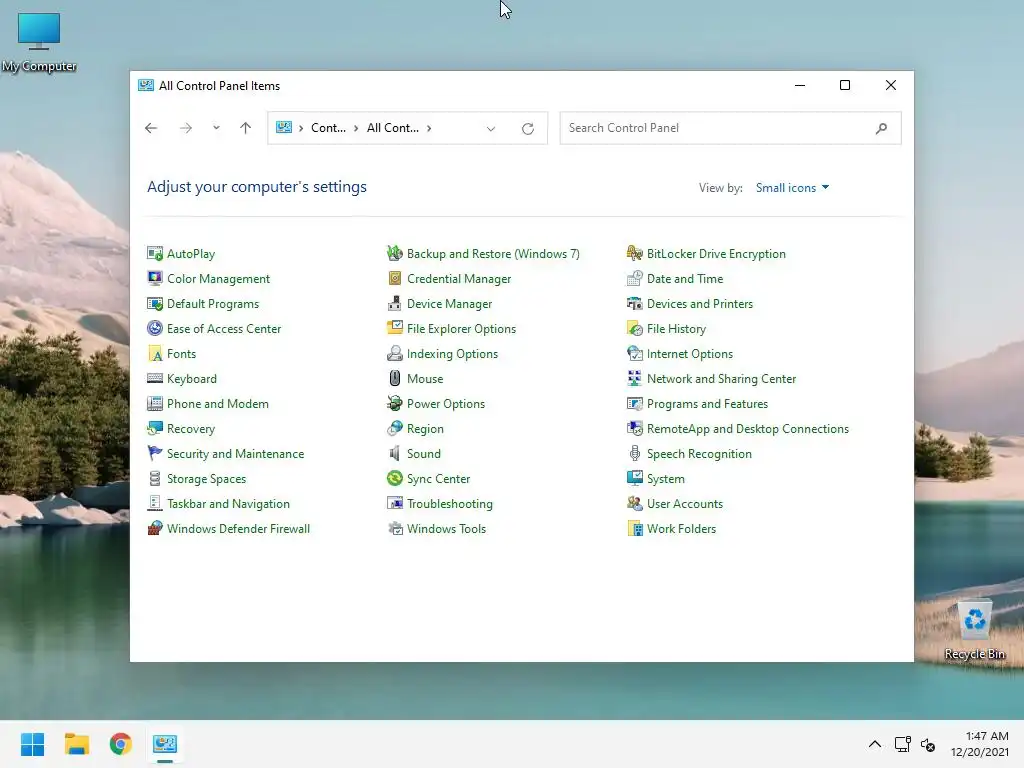Expand chevron after Cont... breadcrumb
The width and height of the screenshot is (1024, 768).
click(356, 128)
